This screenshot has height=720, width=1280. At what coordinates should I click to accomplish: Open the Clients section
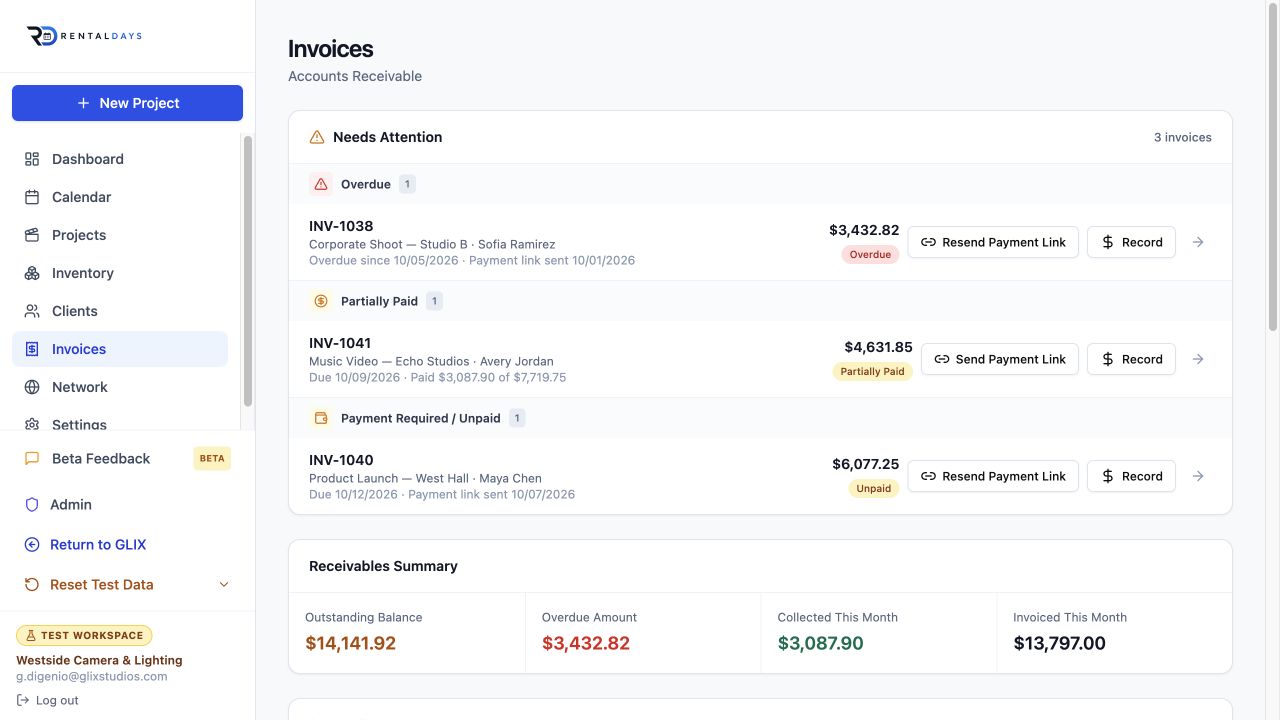(x=120, y=311)
